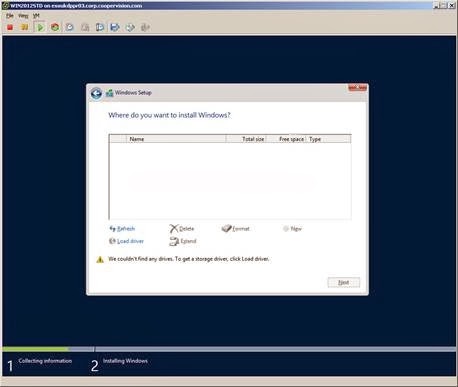
Task: Click the Load driver disc icon
Action: click(x=112, y=241)
